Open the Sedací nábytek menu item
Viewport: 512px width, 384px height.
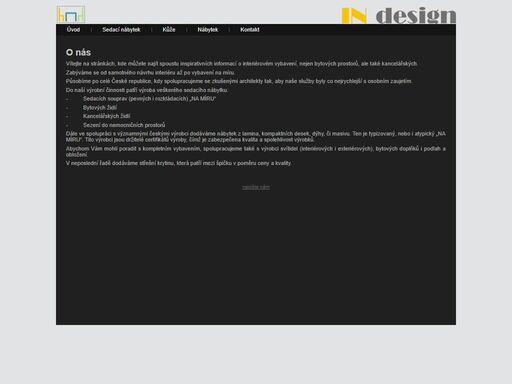pyautogui.click(x=121, y=30)
